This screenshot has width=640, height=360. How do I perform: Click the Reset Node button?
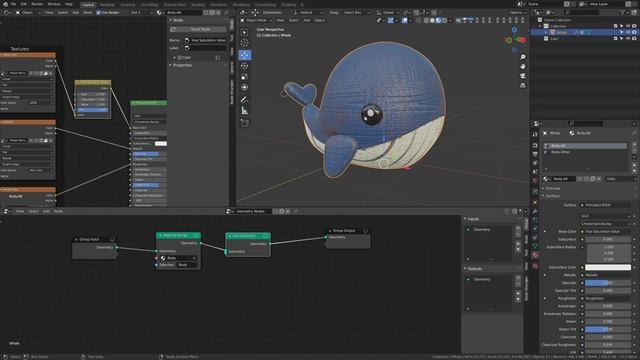(198, 29)
